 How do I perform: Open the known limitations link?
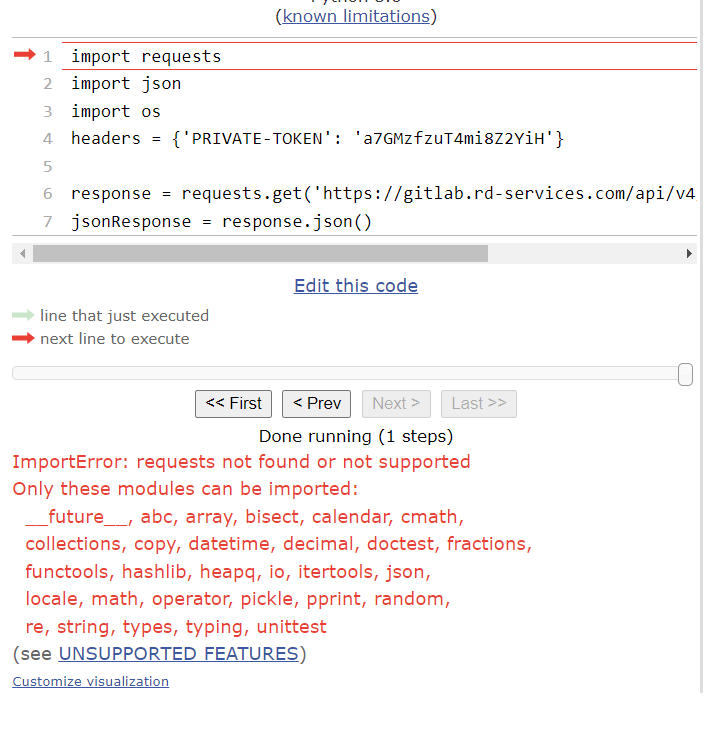[x=356, y=16]
